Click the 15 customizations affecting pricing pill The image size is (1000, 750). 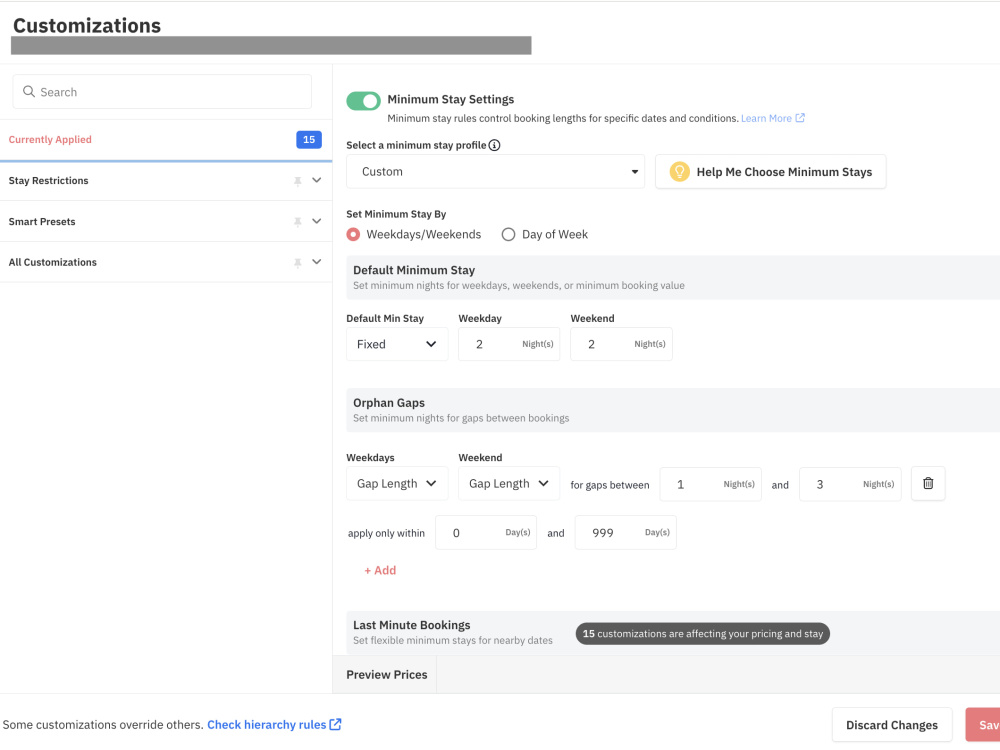703,634
